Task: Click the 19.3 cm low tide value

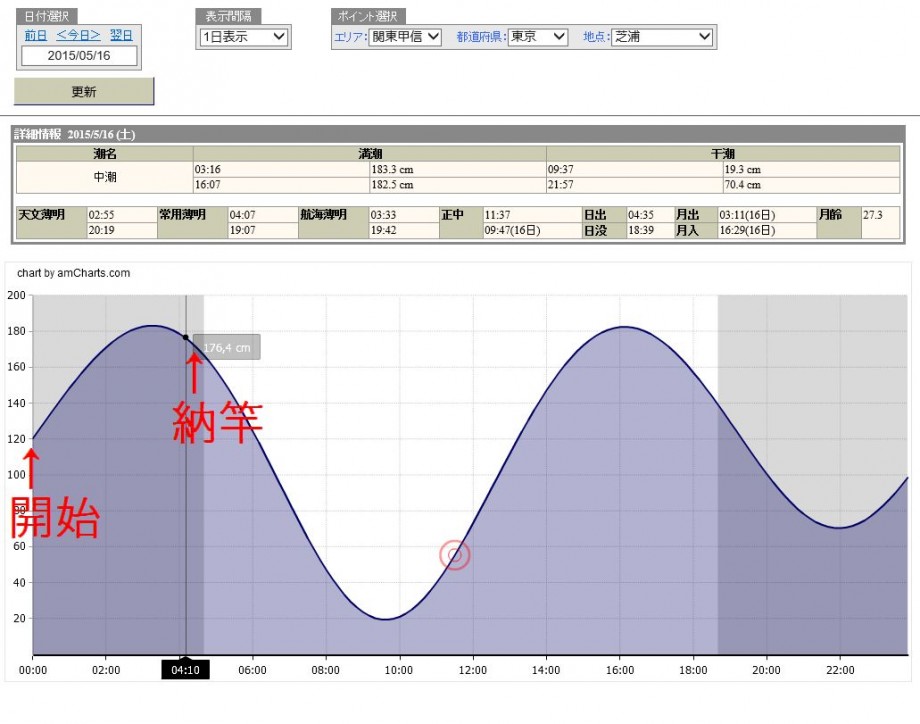Action: (x=742, y=170)
